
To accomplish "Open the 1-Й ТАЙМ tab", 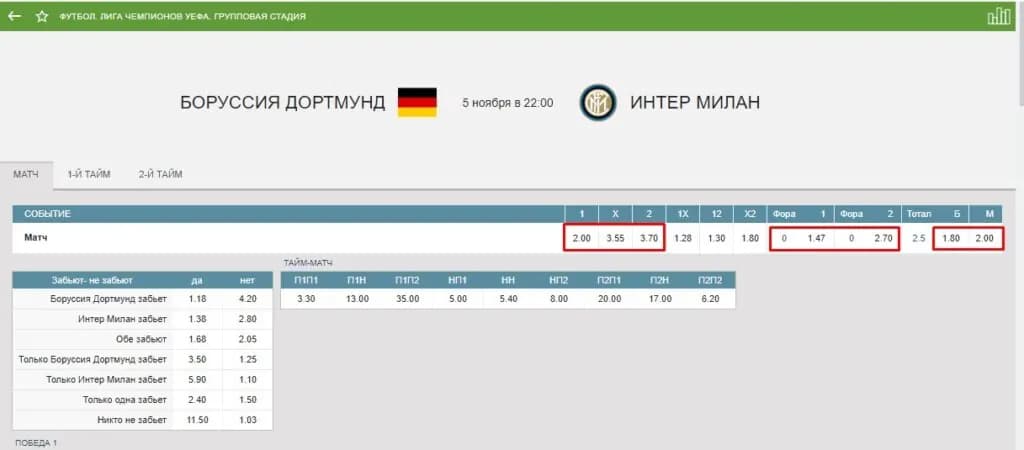I will pyautogui.click(x=89, y=174).
